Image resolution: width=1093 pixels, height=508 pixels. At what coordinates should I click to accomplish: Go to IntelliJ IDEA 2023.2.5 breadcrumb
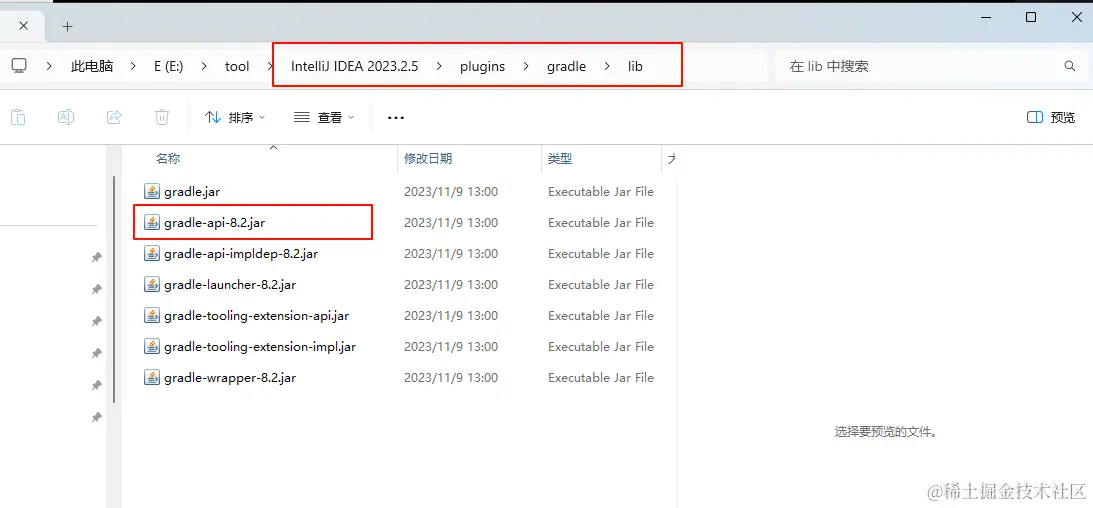coord(354,66)
